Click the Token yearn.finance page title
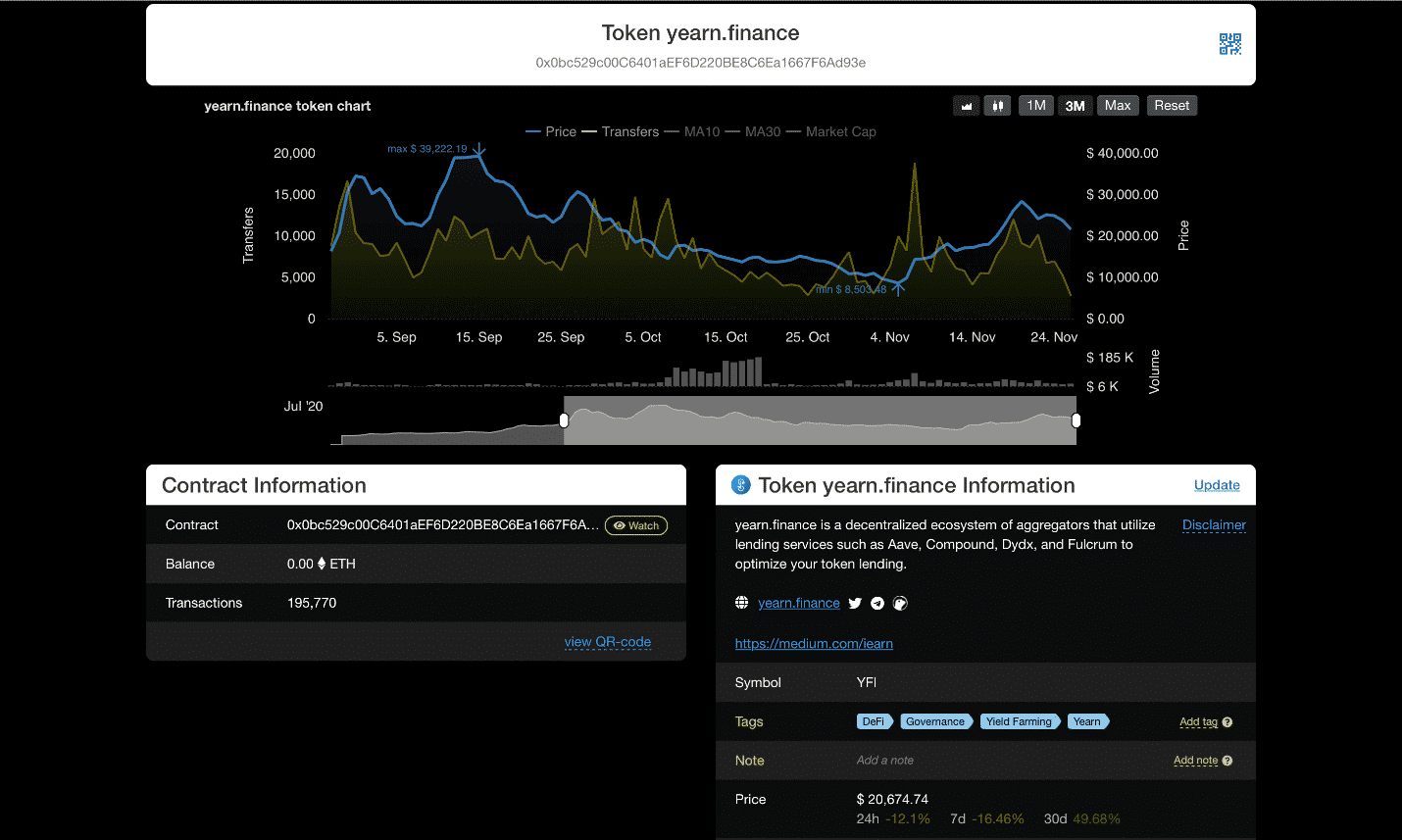The width and height of the screenshot is (1402, 840). point(701,33)
